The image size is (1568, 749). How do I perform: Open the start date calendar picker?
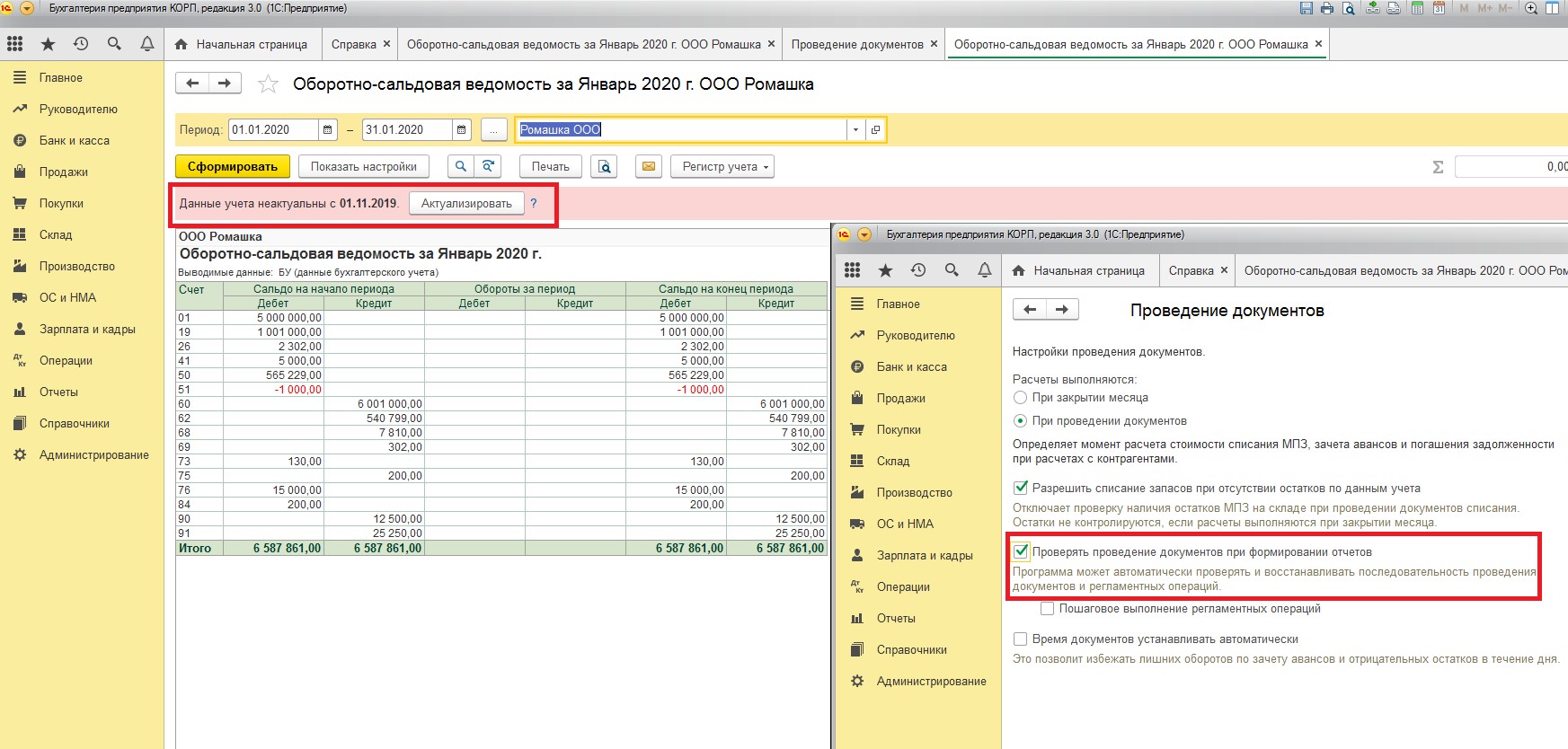tap(328, 129)
